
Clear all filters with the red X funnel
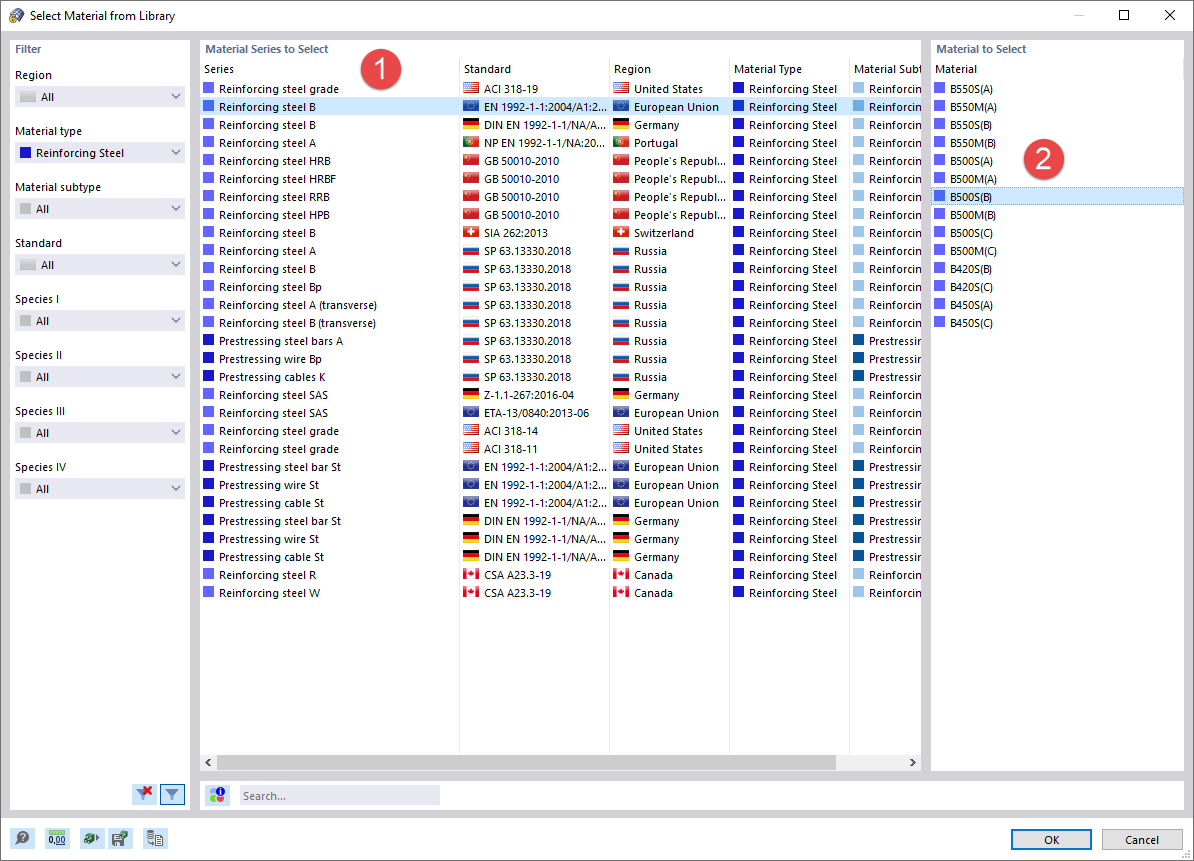tap(144, 794)
